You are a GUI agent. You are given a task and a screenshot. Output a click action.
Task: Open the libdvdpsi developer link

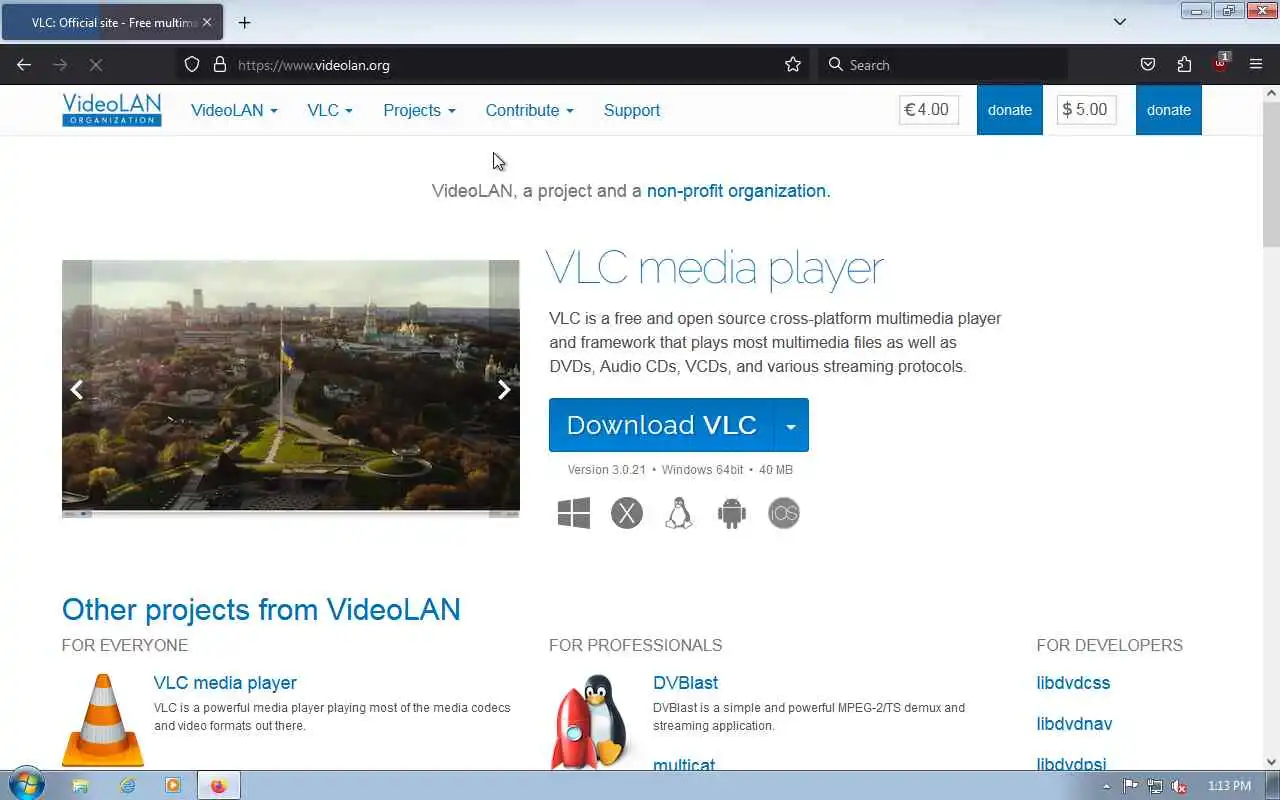(x=1071, y=764)
